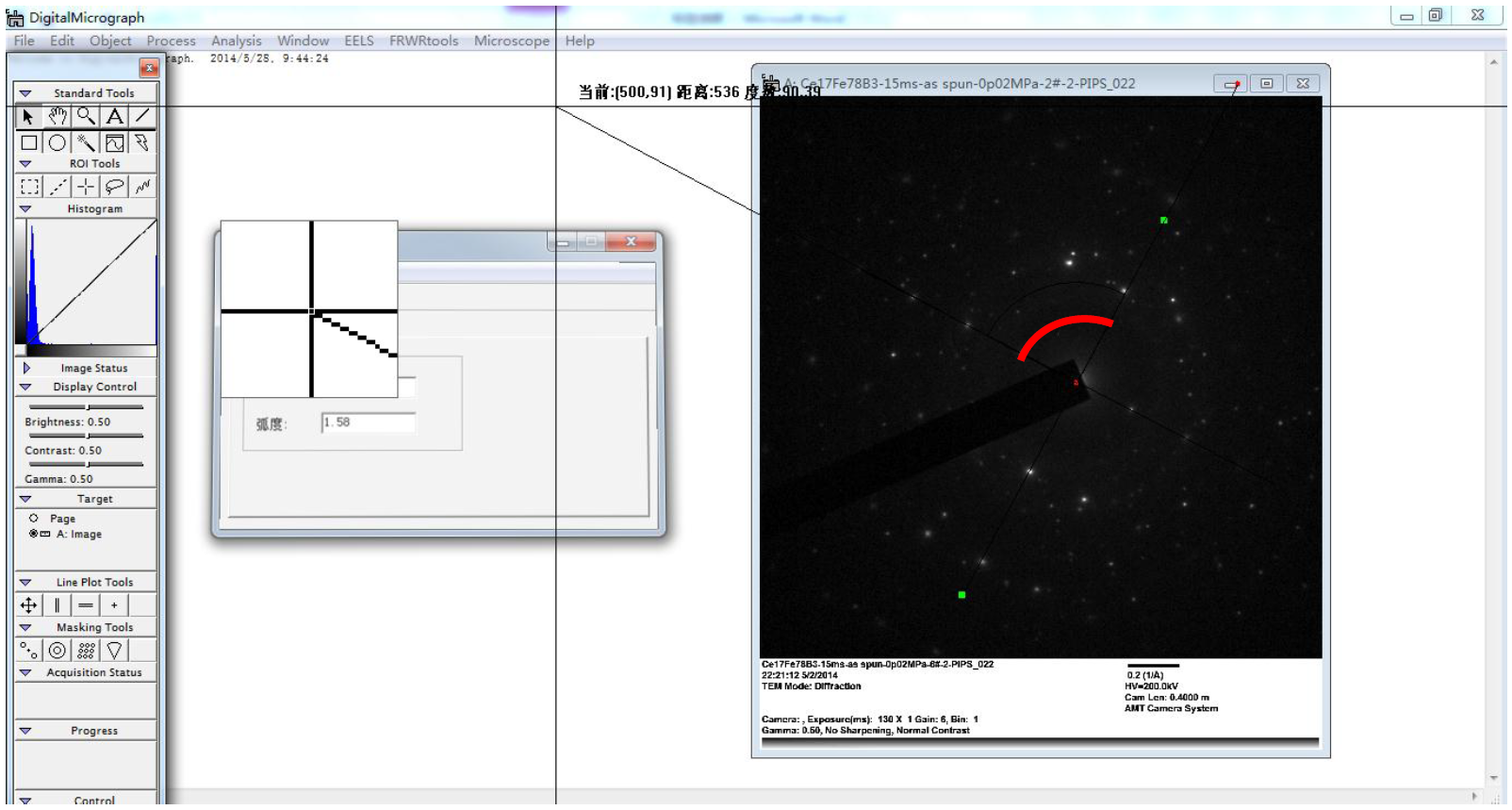The image size is (1512, 810).
Task: Select the magnifier zoom tool
Action: 86,116
